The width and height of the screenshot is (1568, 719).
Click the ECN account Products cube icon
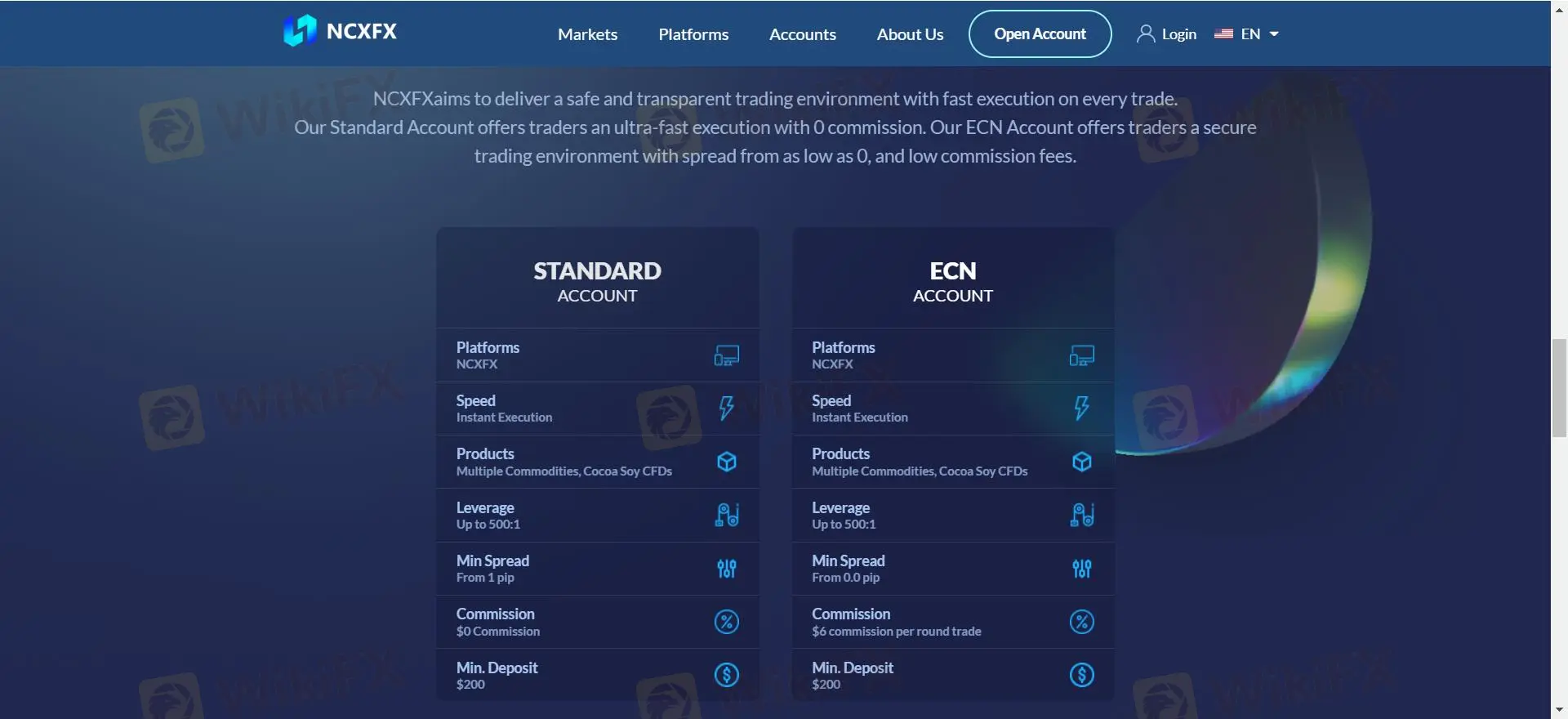[1081, 462]
